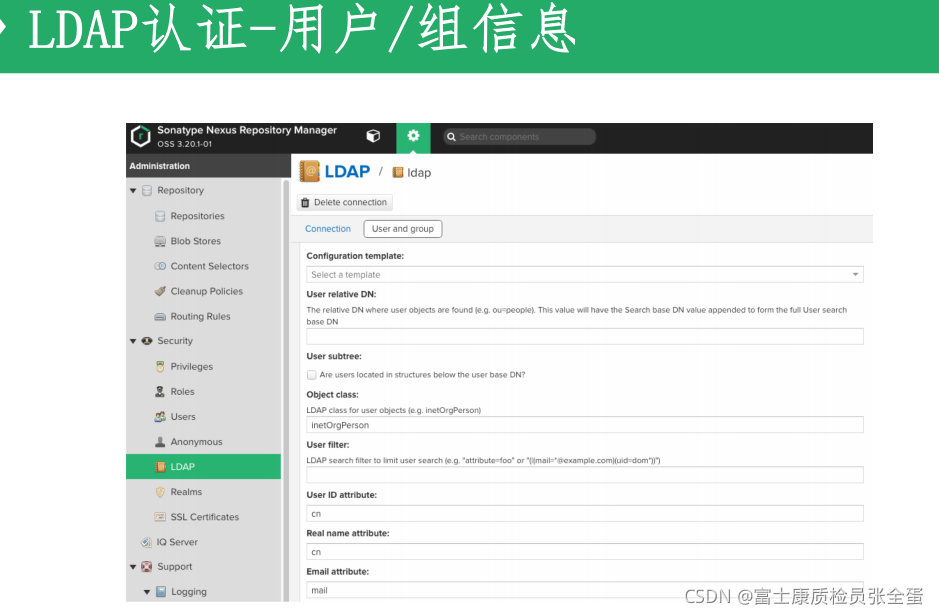
Task: Collapse the Security tree section
Action: point(133,341)
